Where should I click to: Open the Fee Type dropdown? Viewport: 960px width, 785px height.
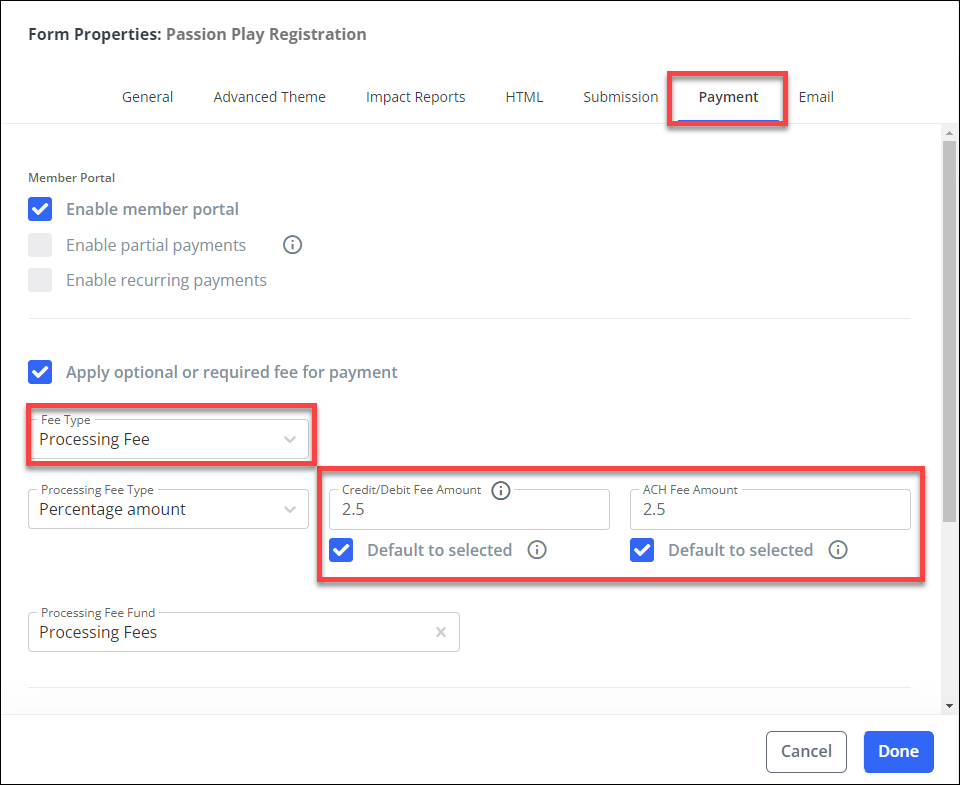pos(168,439)
